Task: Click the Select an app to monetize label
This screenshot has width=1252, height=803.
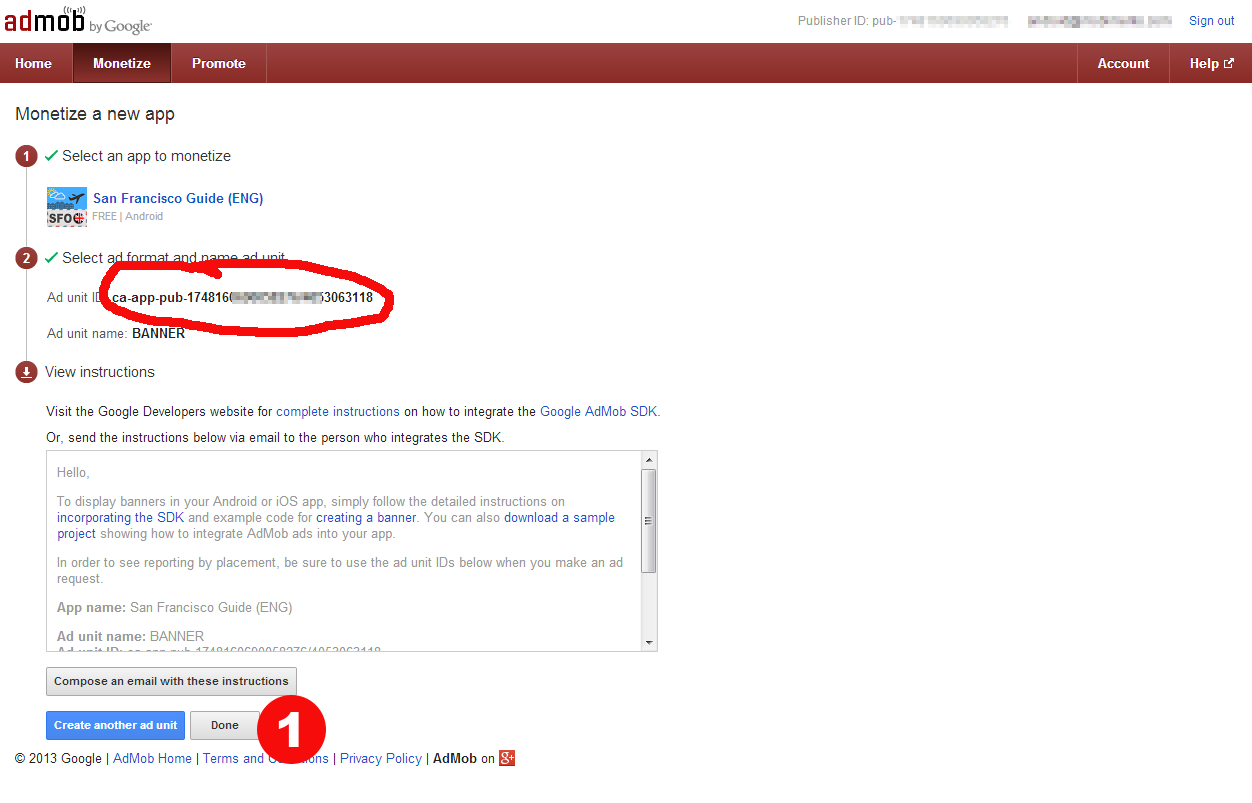Action: (146, 156)
